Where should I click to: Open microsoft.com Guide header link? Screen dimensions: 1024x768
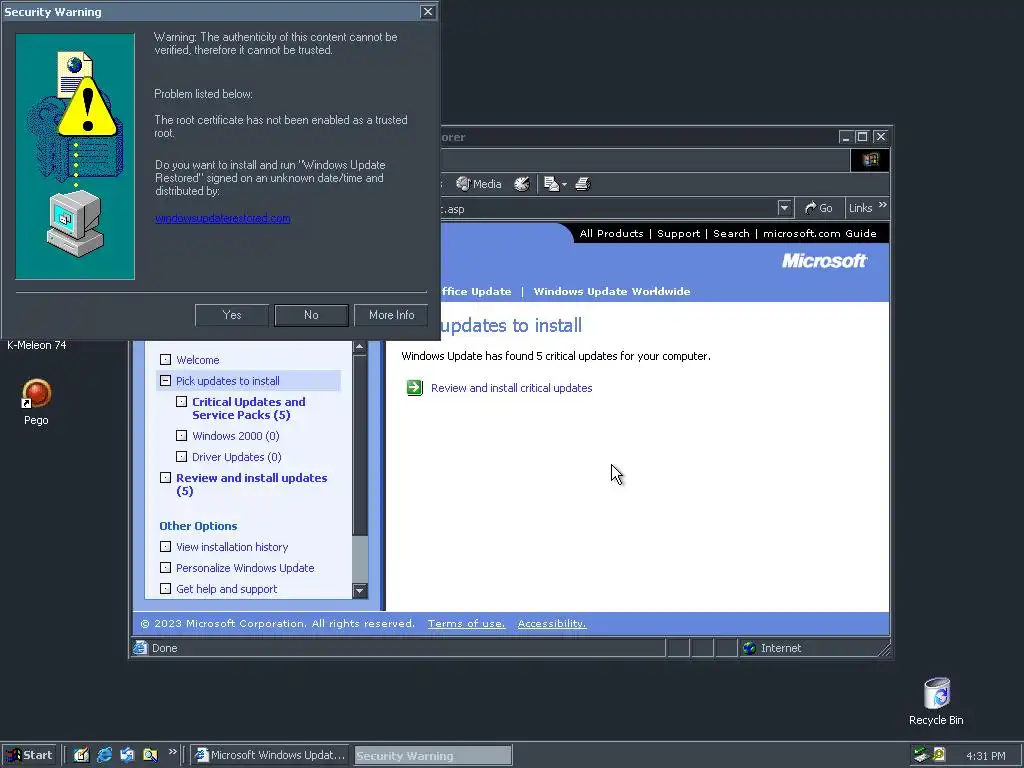[x=820, y=234]
